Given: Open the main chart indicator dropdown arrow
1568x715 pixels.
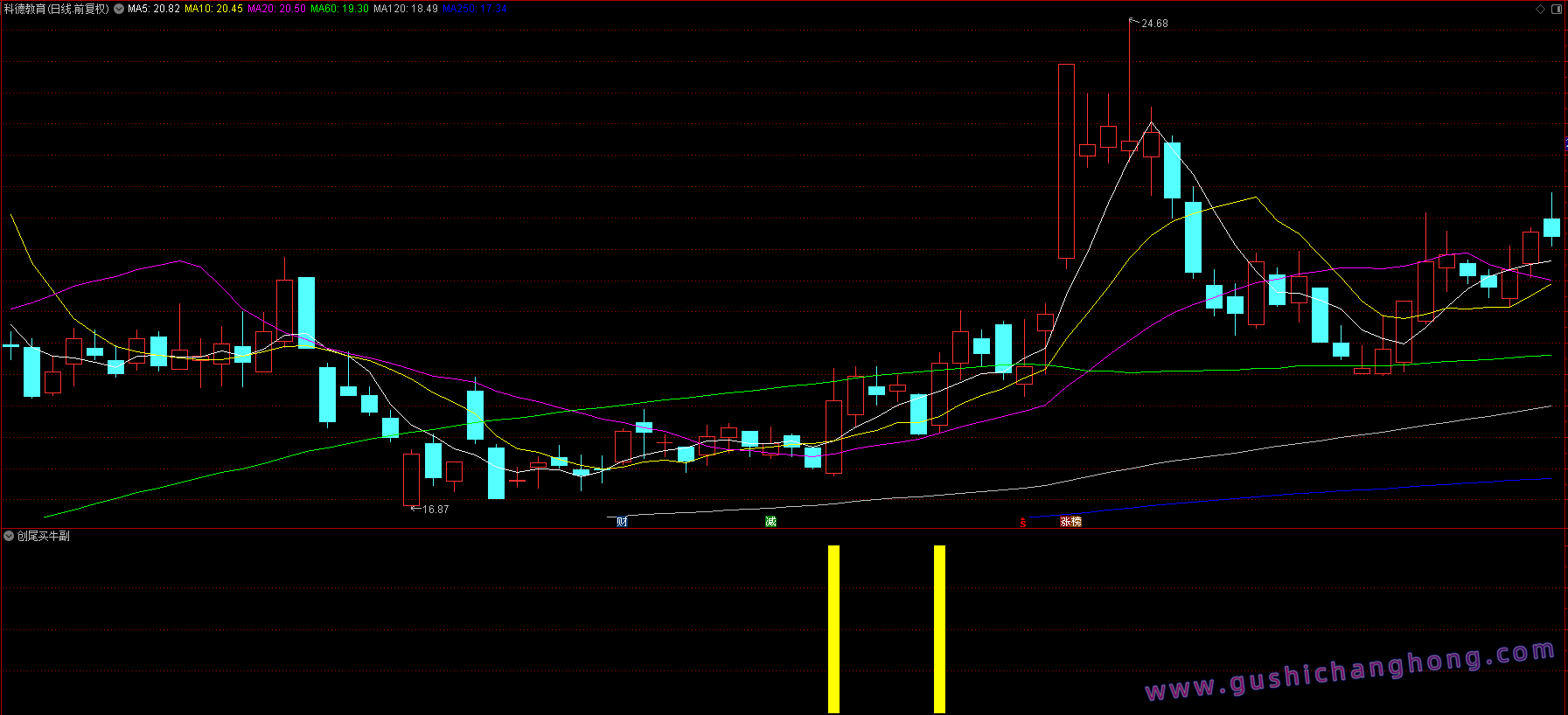Looking at the screenshot, I should pyautogui.click(x=119, y=9).
